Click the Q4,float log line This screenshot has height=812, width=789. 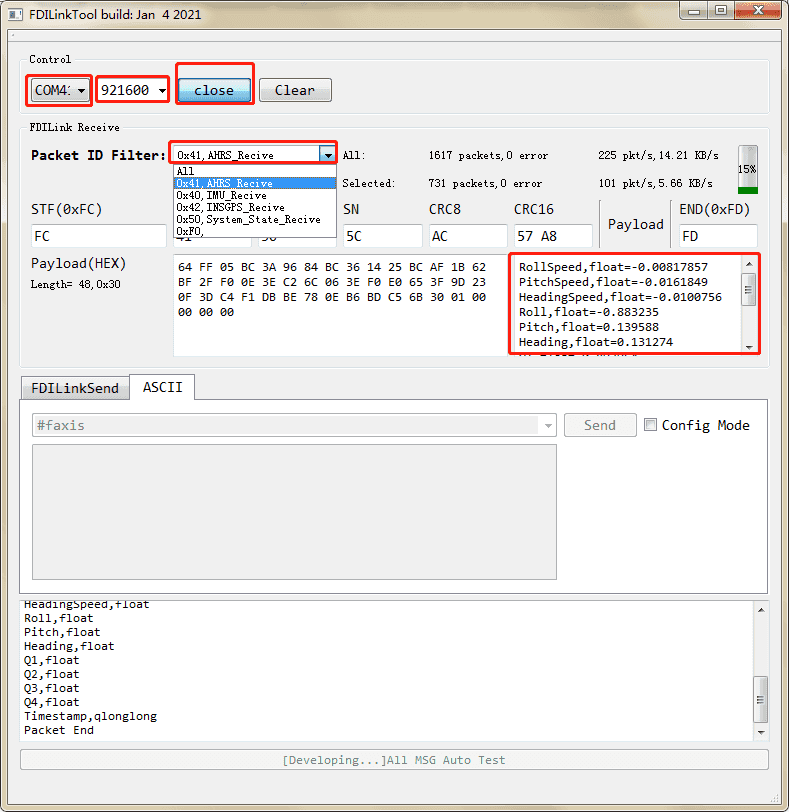pos(52,702)
